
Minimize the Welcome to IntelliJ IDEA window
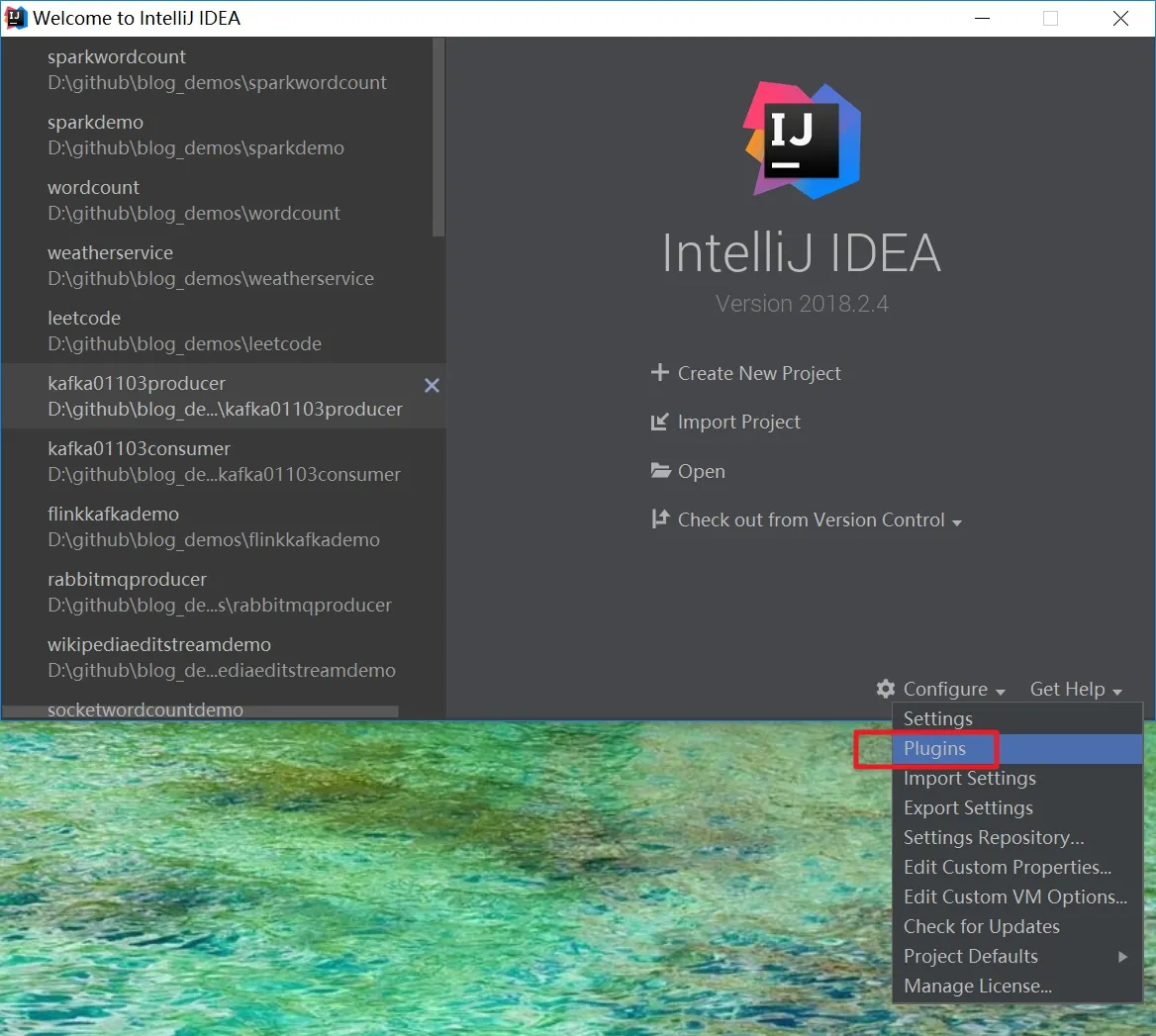click(982, 19)
